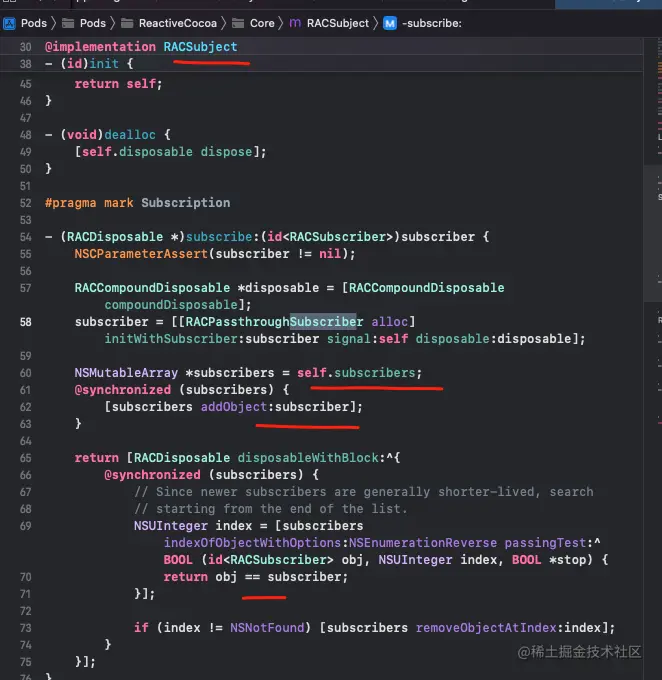
Task: Click 'passingTest' parameter label
Action: pyautogui.click(x=545, y=543)
